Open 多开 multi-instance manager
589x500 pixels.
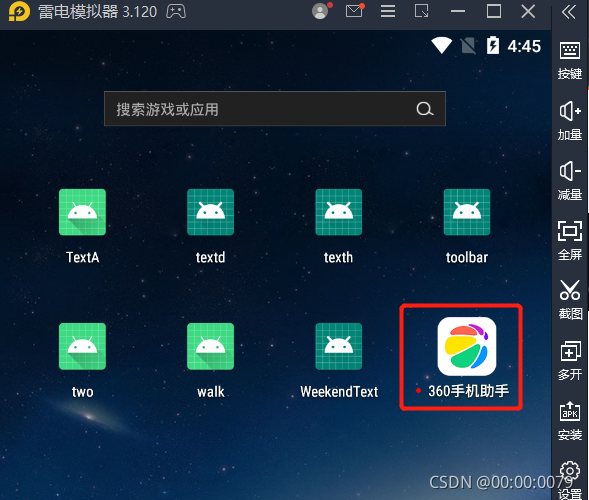(x=570, y=361)
